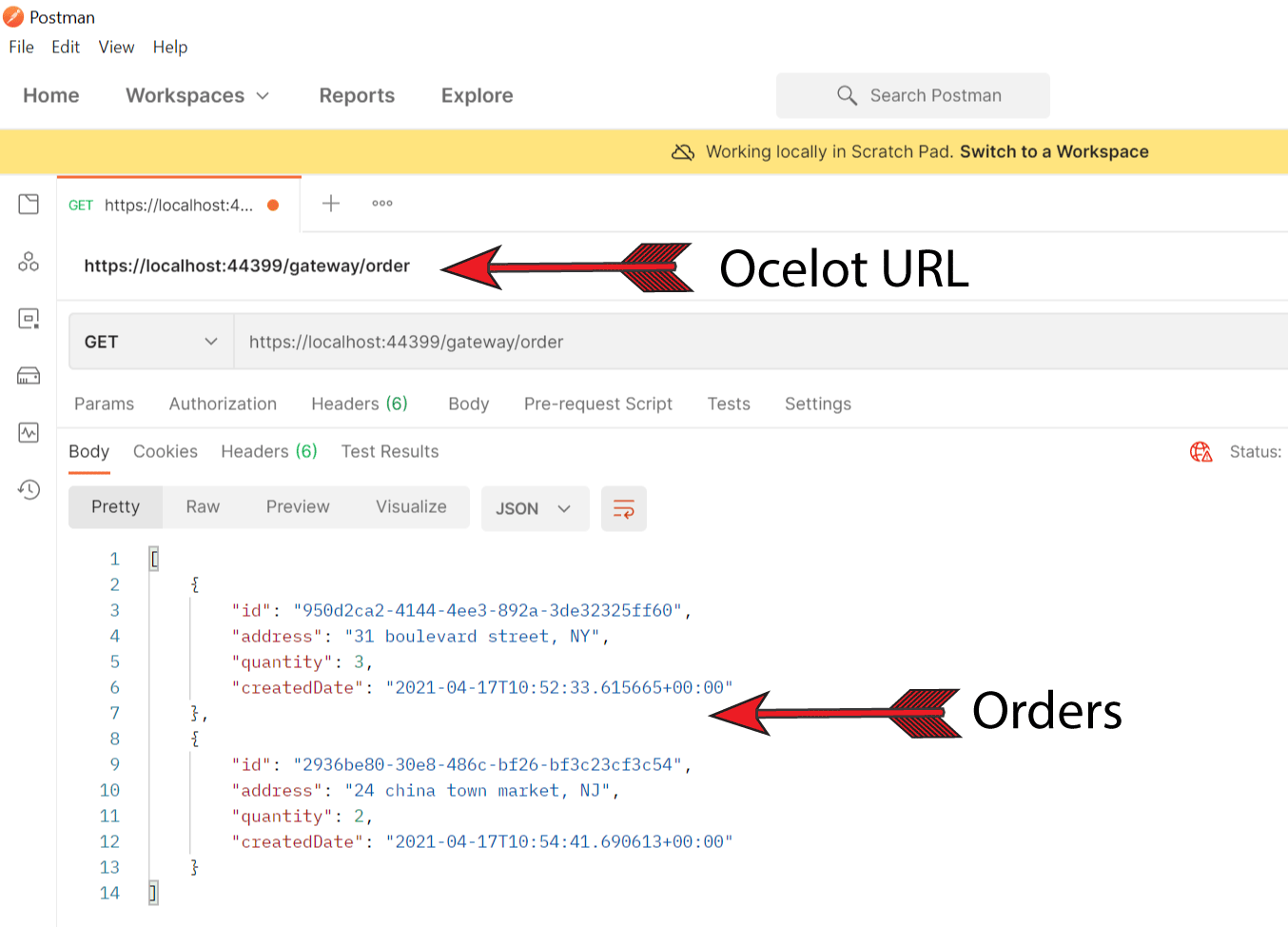Open the Monitors sidebar icon
Screen dimensions: 1288x927
[29, 433]
